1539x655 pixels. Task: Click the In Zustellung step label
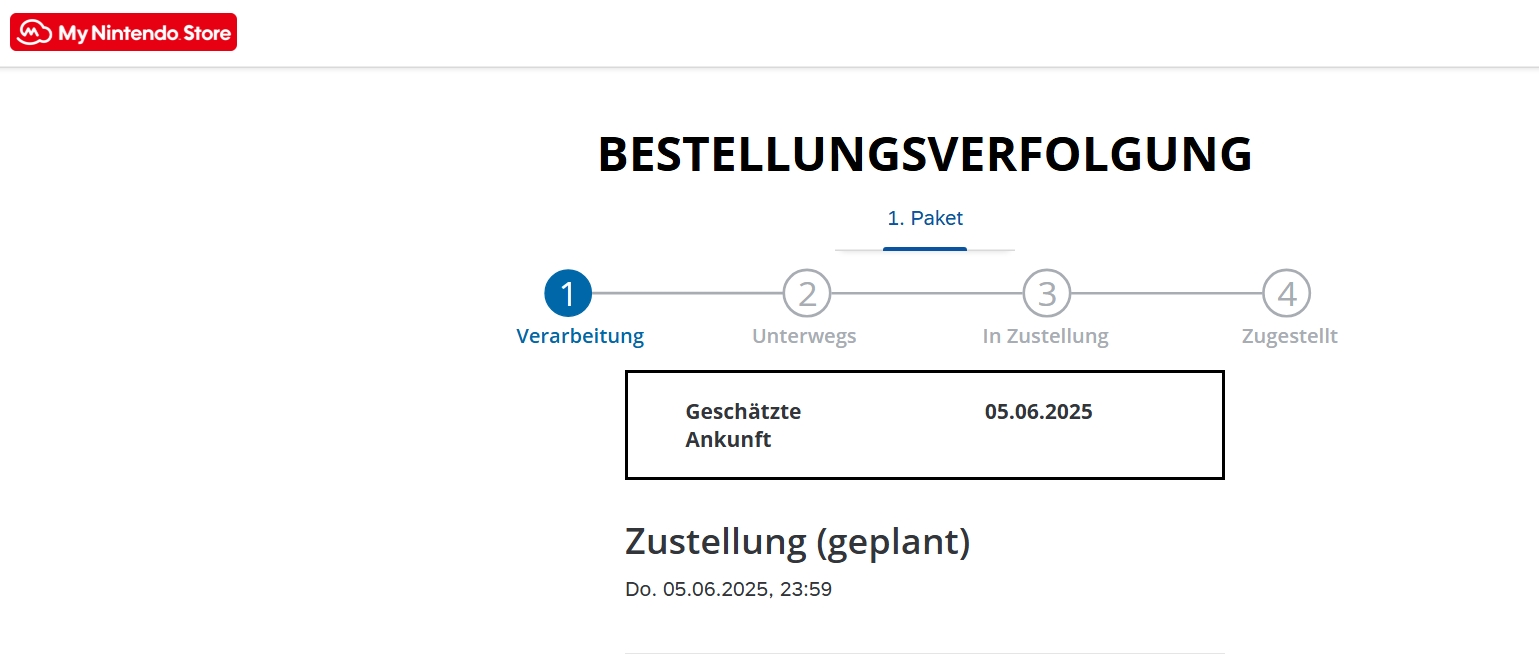click(x=1045, y=336)
